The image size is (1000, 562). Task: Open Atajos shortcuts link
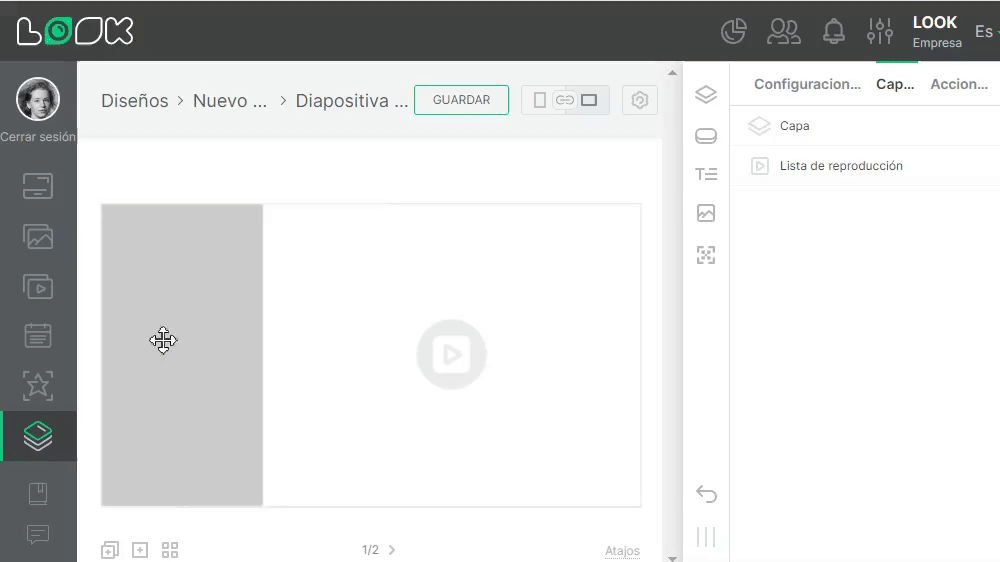tap(622, 551)
